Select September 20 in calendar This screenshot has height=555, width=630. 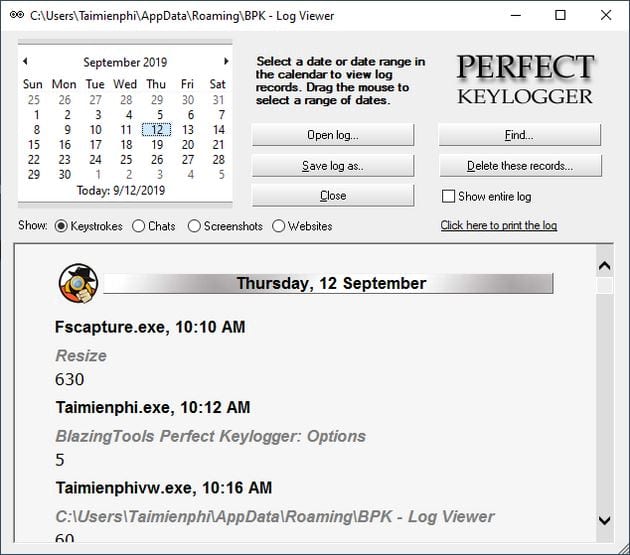coord(188,145)
